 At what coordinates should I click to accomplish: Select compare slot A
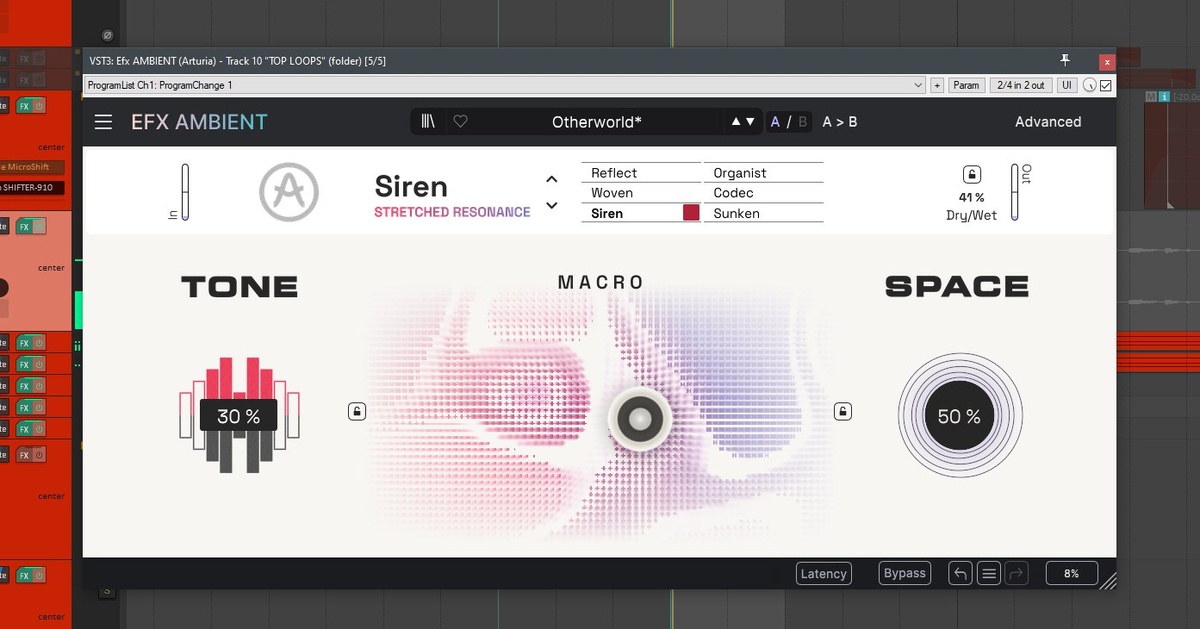coord(775,122)
